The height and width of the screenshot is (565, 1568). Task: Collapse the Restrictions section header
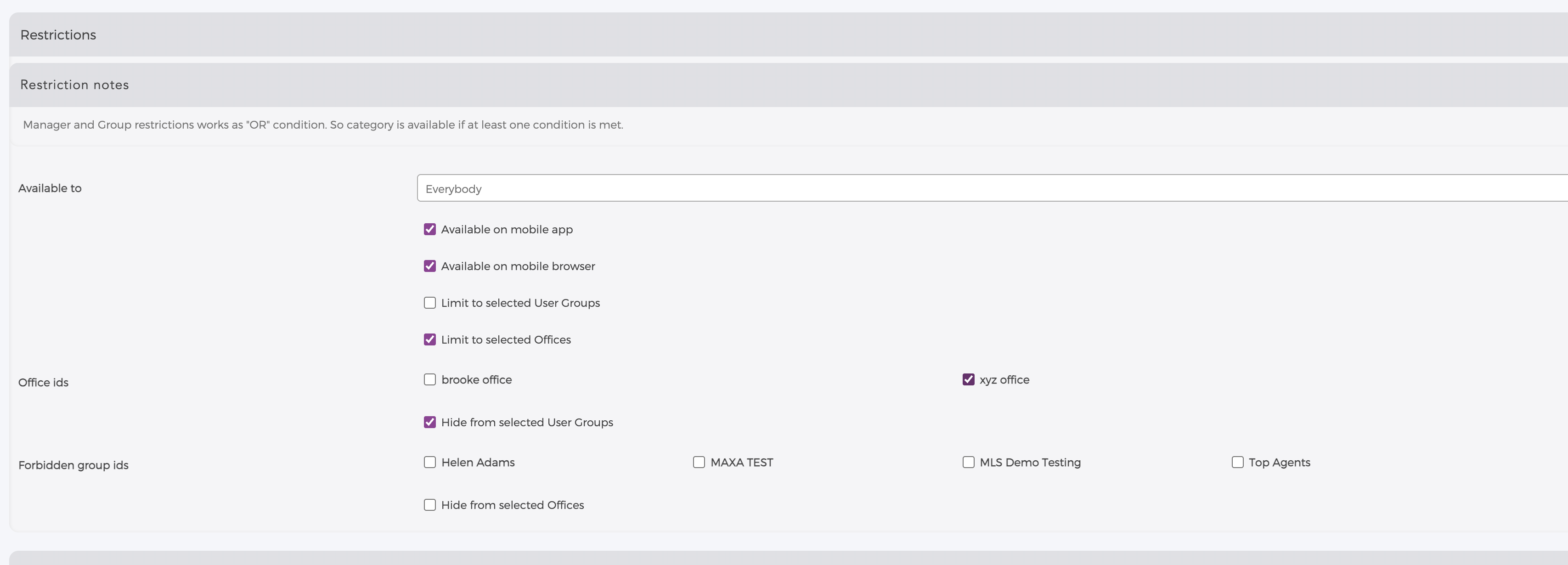click(x=788, y=35)
